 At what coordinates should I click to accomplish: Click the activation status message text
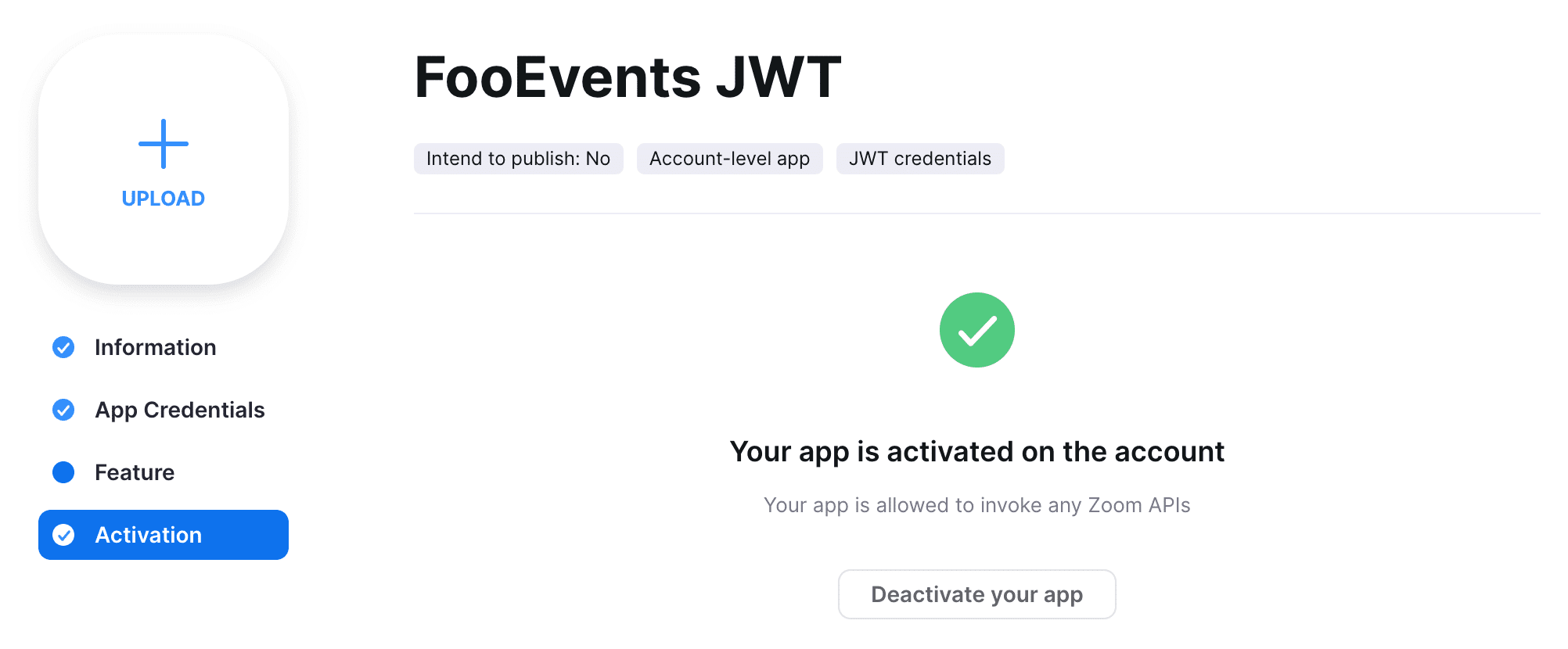pos(976,452)
